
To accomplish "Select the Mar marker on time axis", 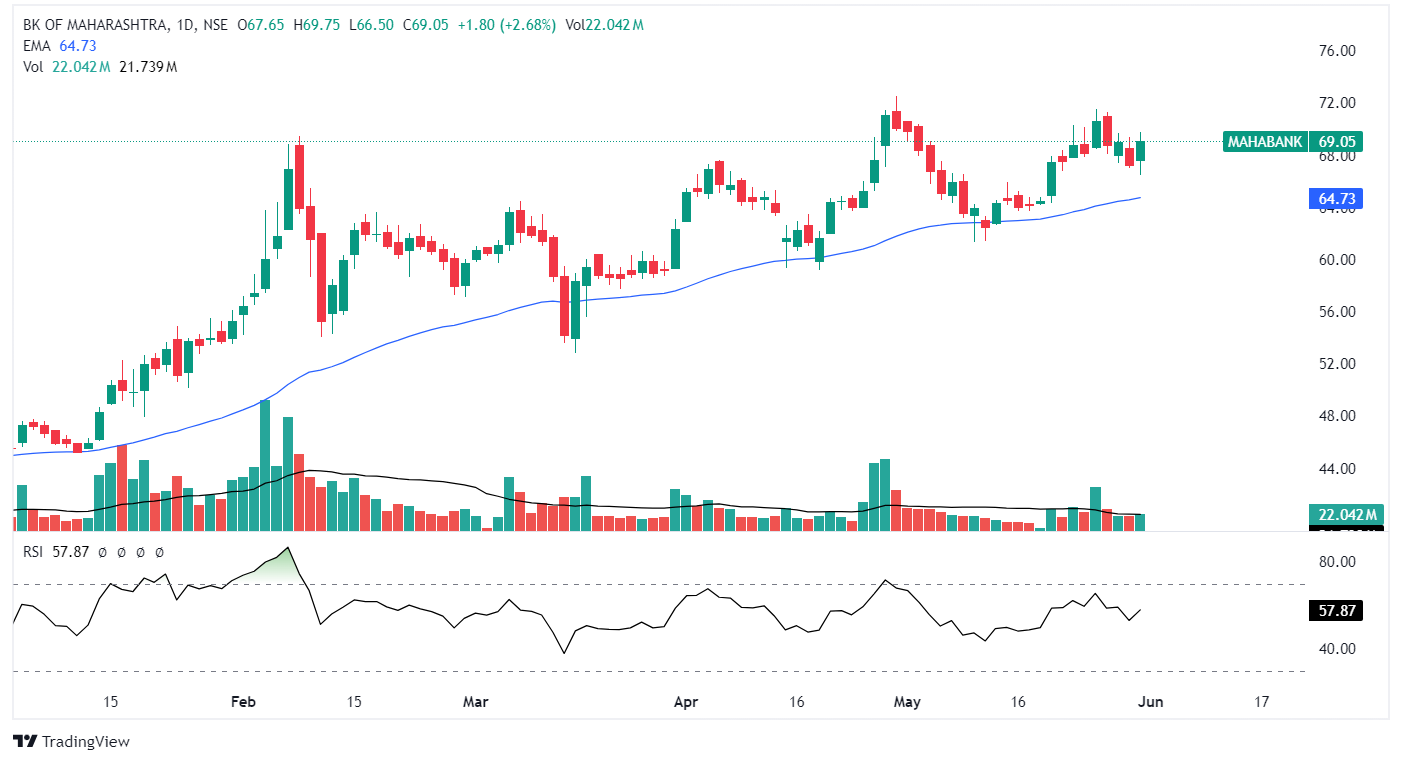I will [x=475, y=702].
